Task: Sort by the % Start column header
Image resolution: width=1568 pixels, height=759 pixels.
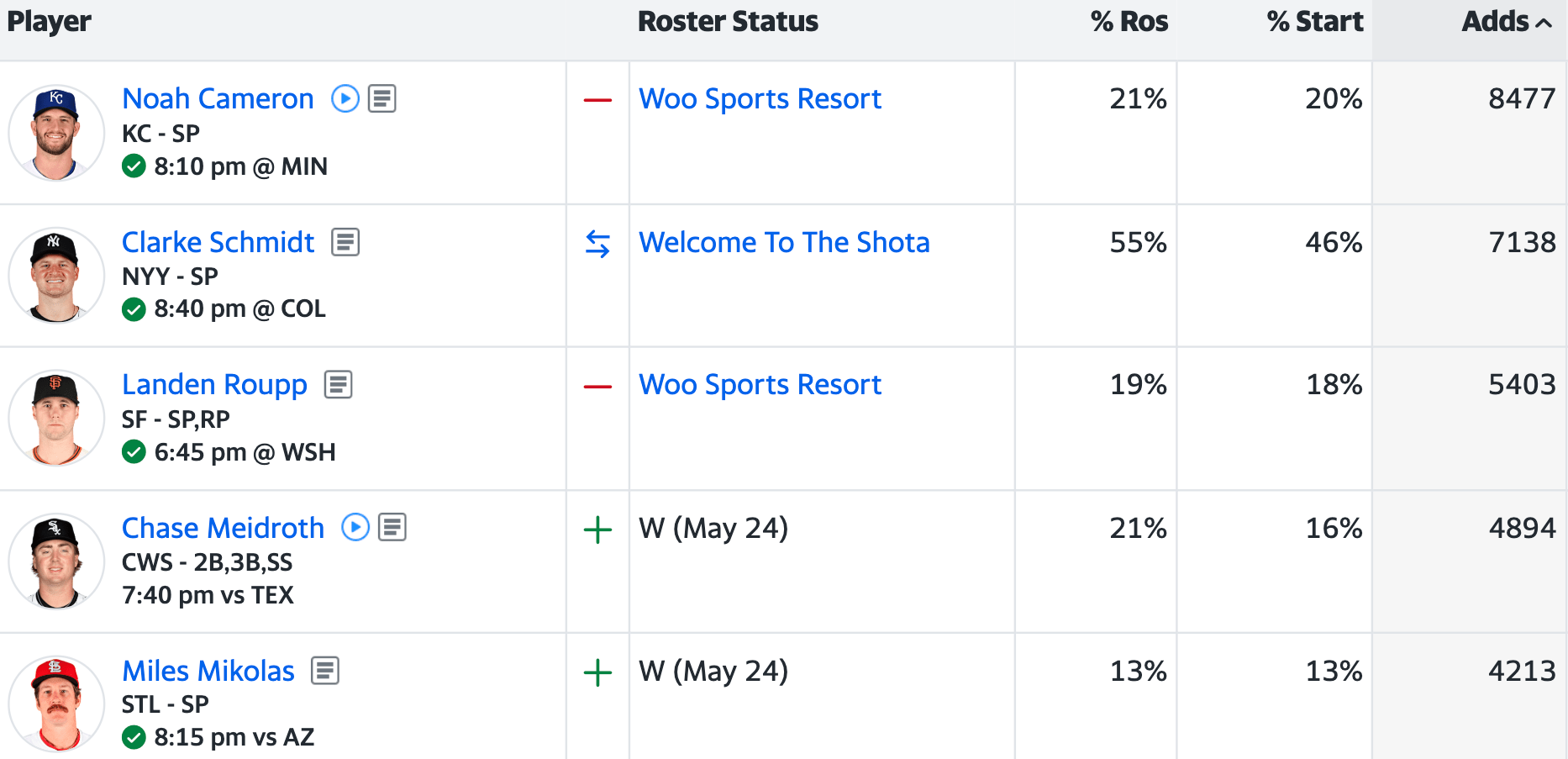Action: [1314, 22]
